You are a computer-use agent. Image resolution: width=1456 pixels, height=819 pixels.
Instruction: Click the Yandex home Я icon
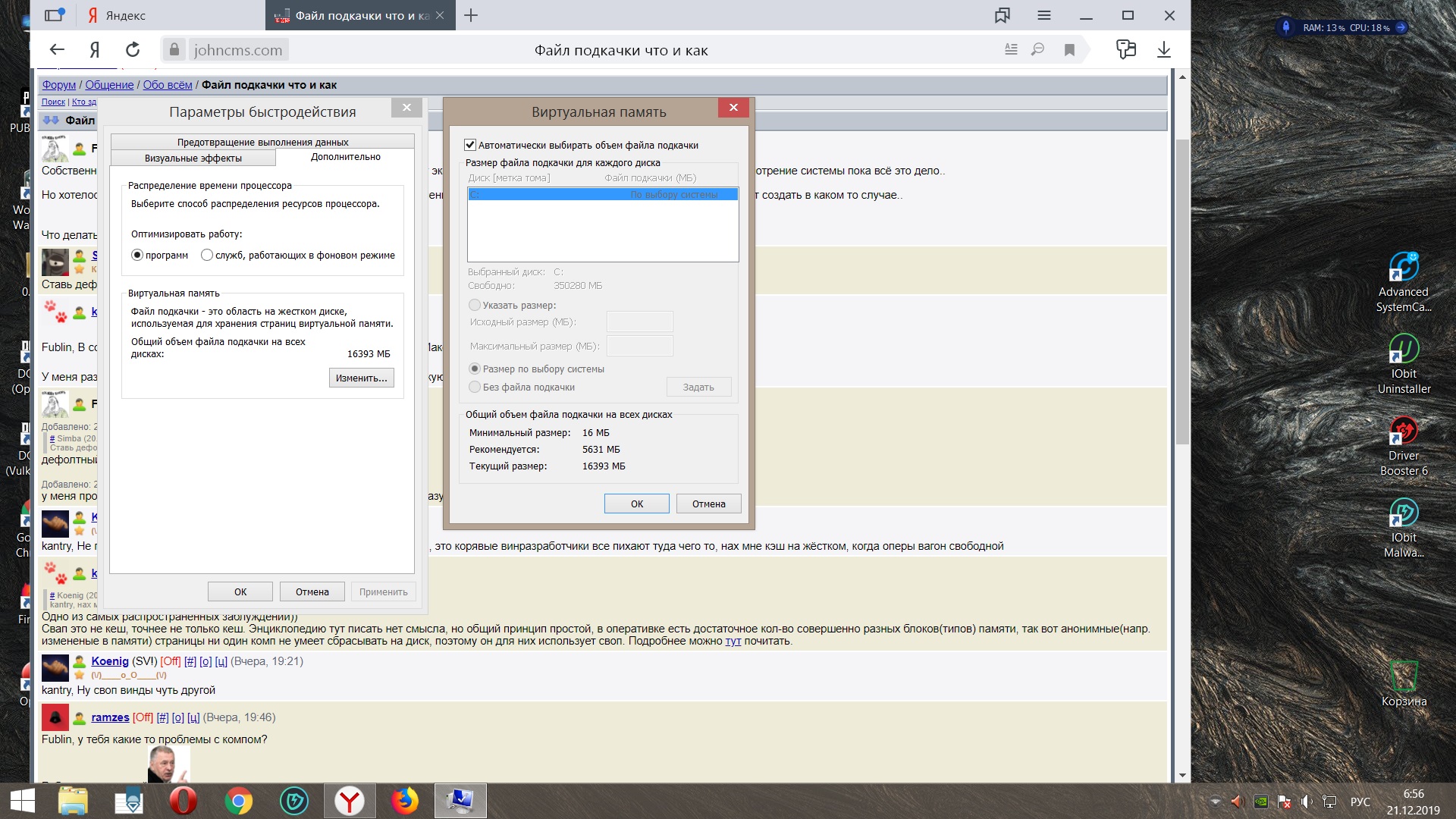[x=95, y=50]
